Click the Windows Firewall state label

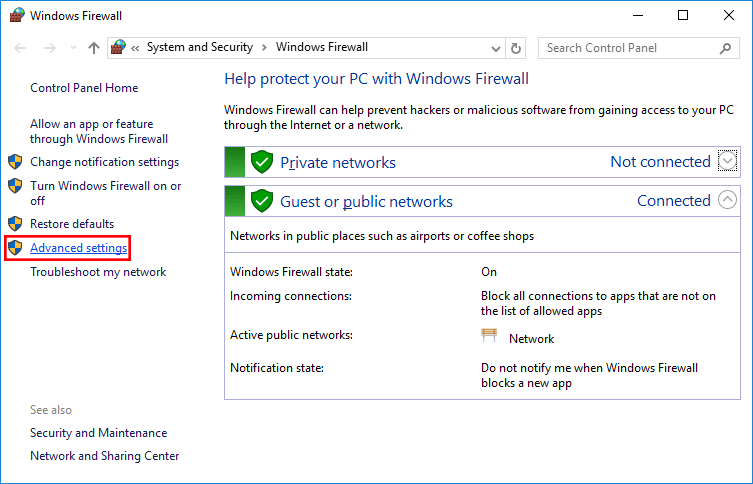291,272
